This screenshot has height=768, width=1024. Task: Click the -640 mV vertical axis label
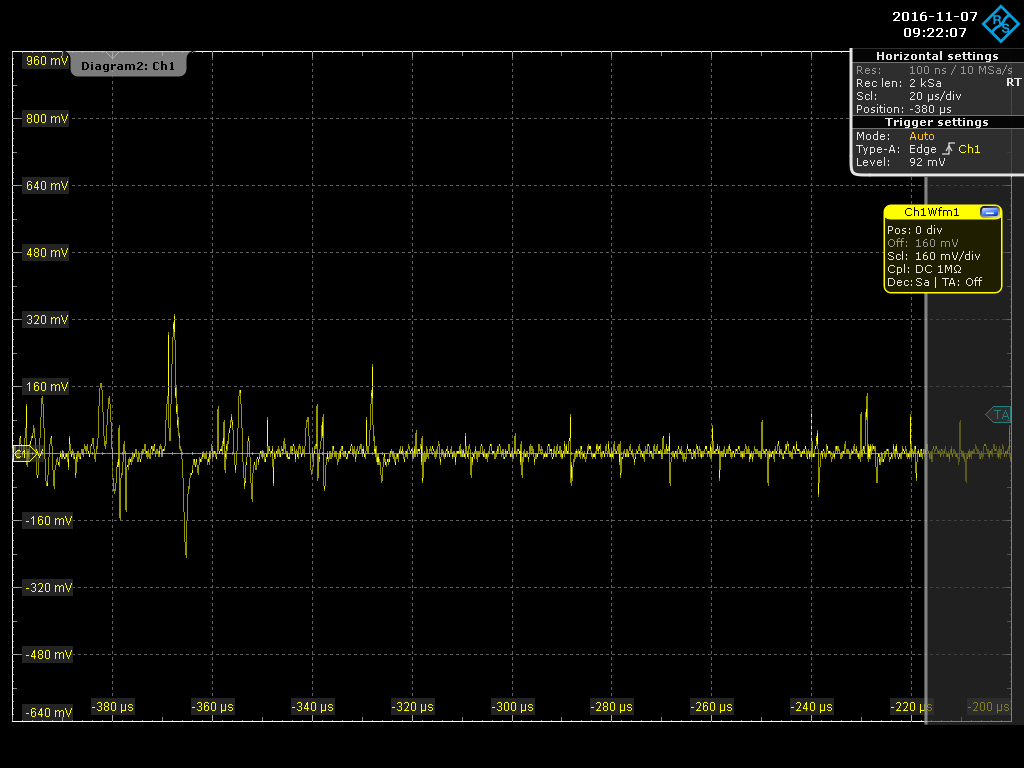[48, 712]
